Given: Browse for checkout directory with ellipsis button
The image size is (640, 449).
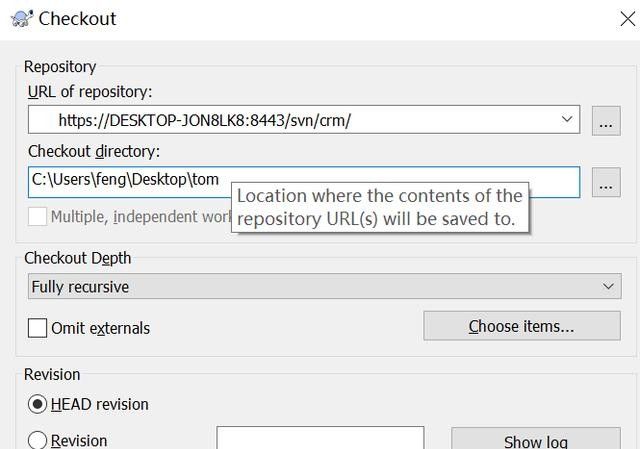Looking at the screenshot, I should point(605,185).
